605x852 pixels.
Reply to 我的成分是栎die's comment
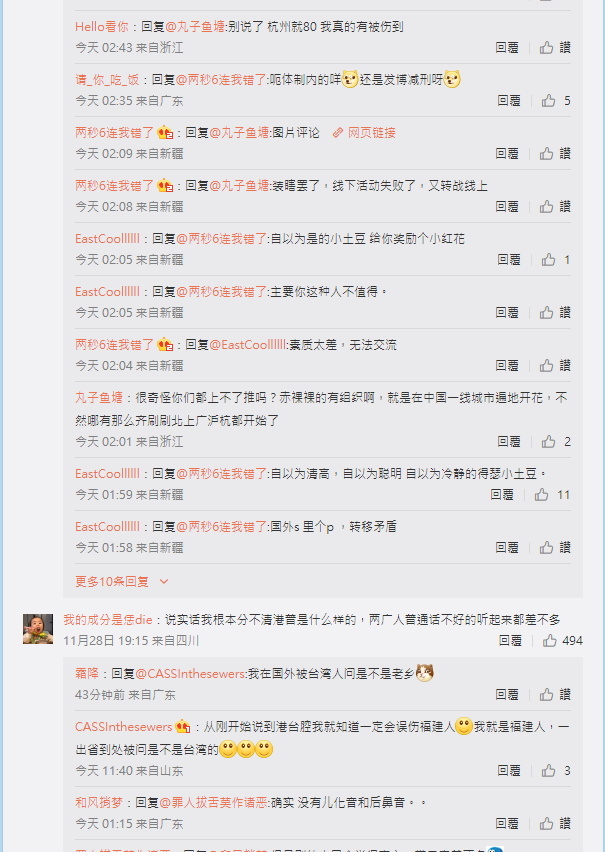[510, 641]
